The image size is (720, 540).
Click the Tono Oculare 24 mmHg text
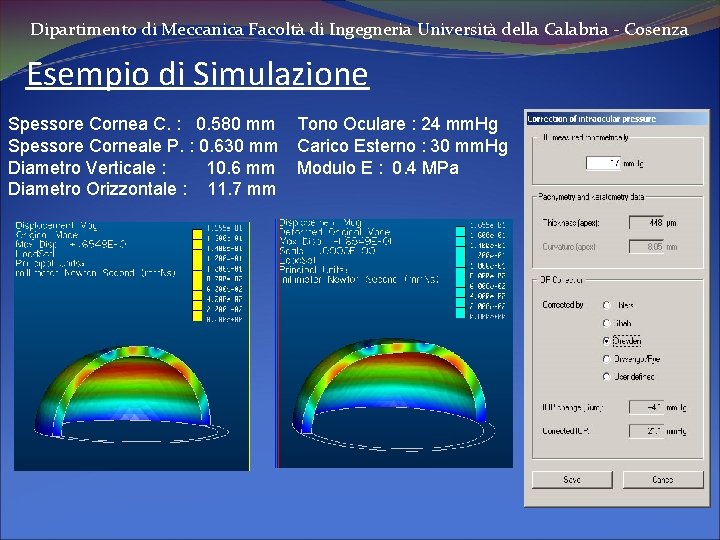398,124
